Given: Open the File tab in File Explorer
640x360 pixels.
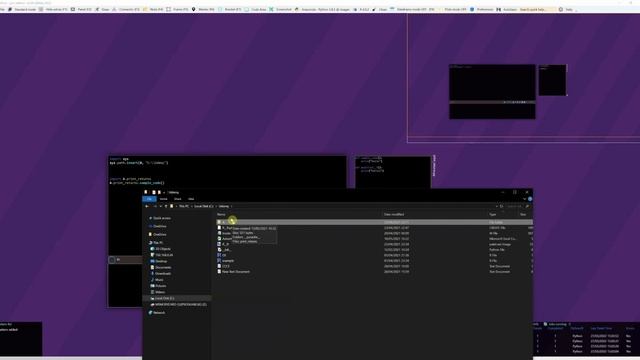Looking at the screenshot, I should point(149,199).
